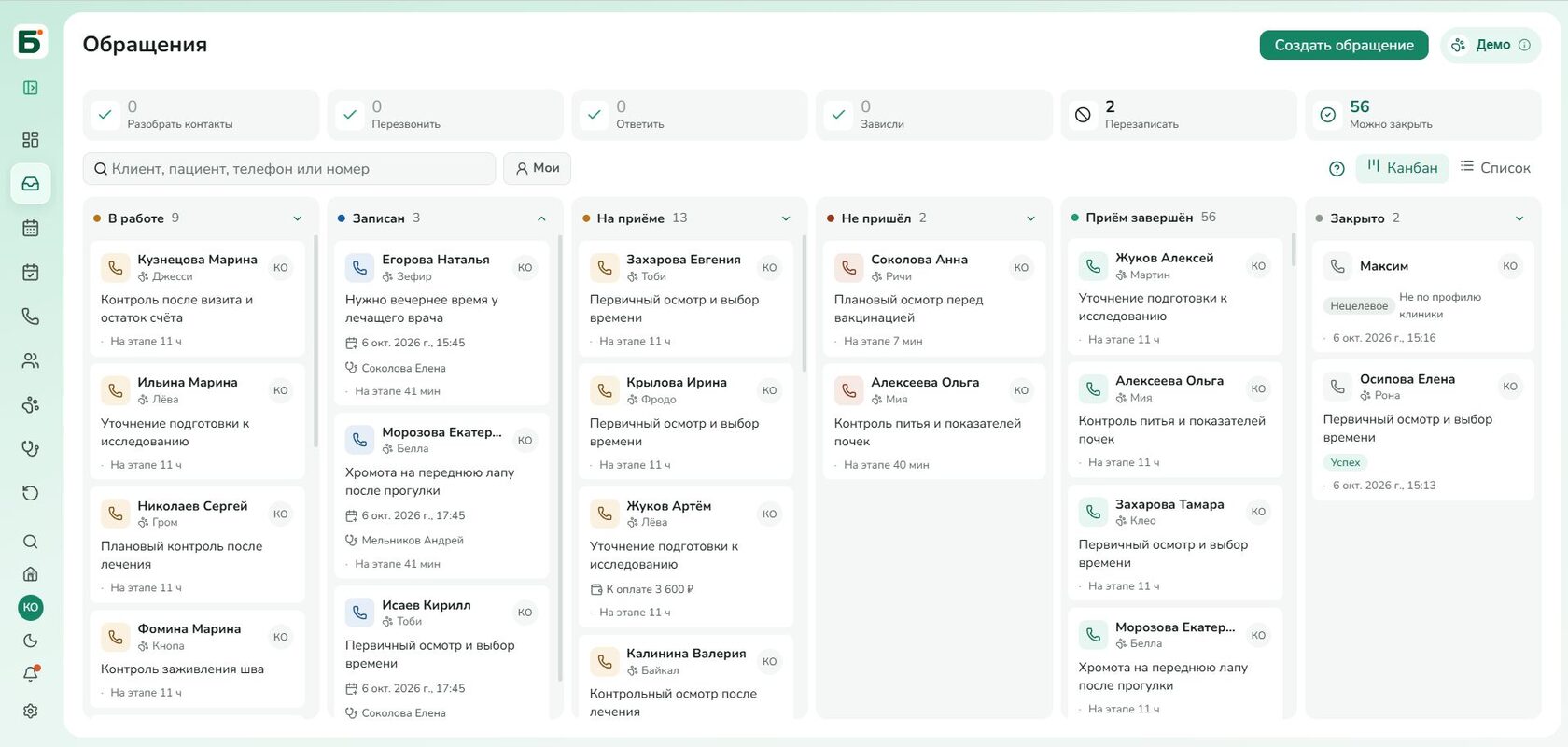This screenshot has height=747, width=1568.
Task: Filter by the Можно закрыть 56 tile
Action: (x=1423, y=115)
